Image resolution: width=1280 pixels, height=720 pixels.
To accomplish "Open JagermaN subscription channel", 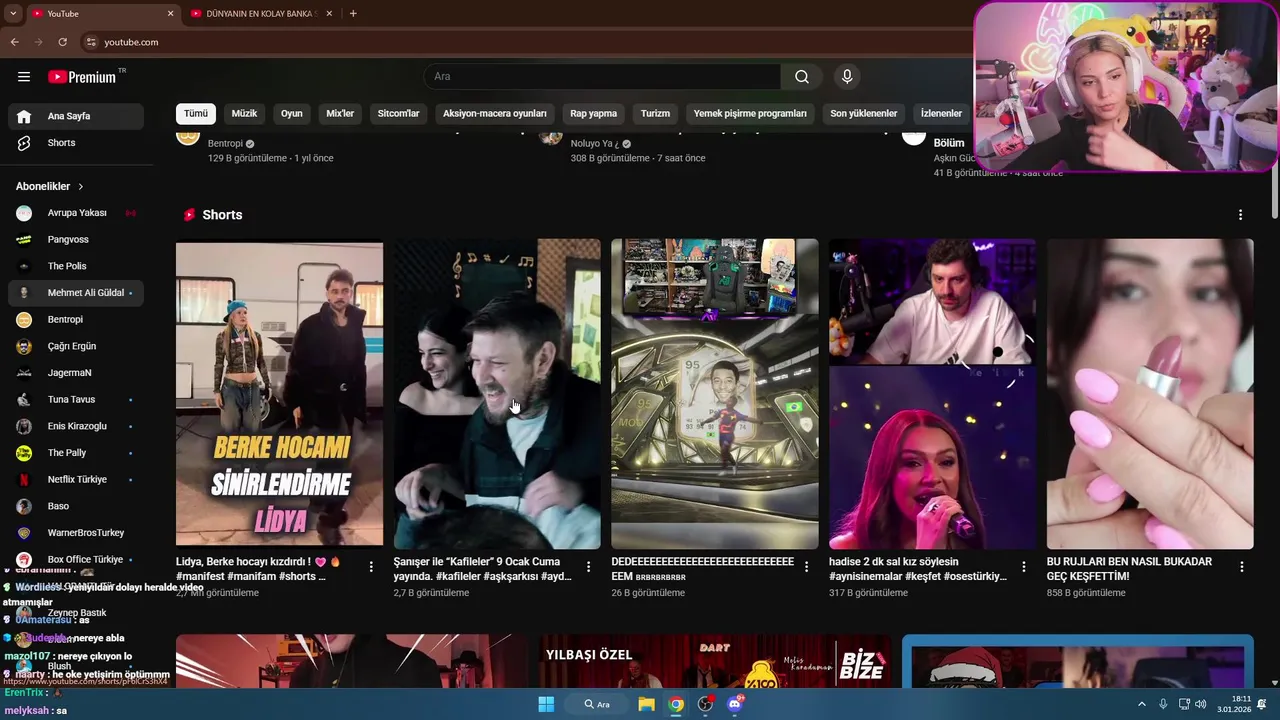I will [x=76, y=373].
